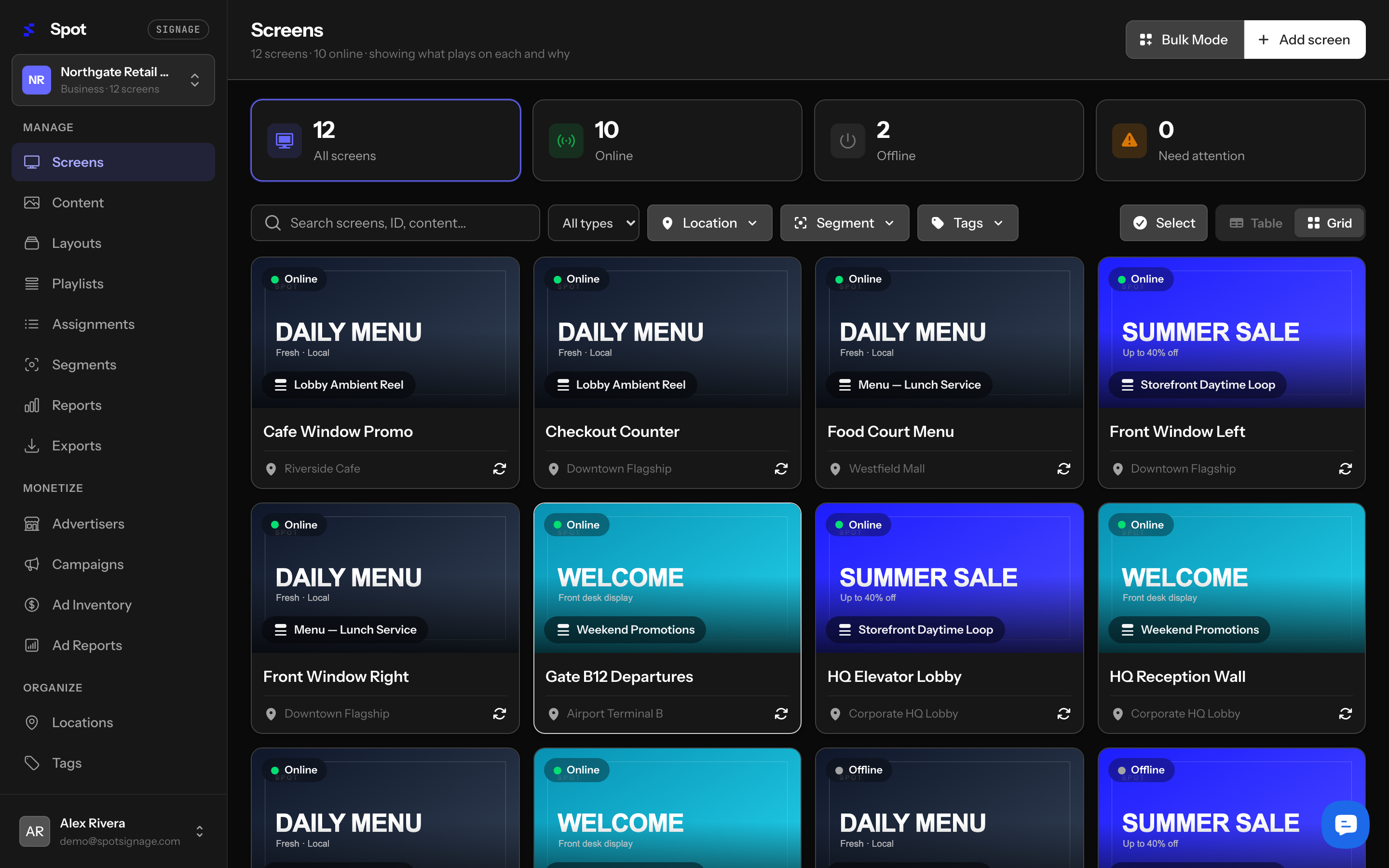Click the NR organization avatar
This screenshot has width=1389, height=868.
(x=37, y=80)
